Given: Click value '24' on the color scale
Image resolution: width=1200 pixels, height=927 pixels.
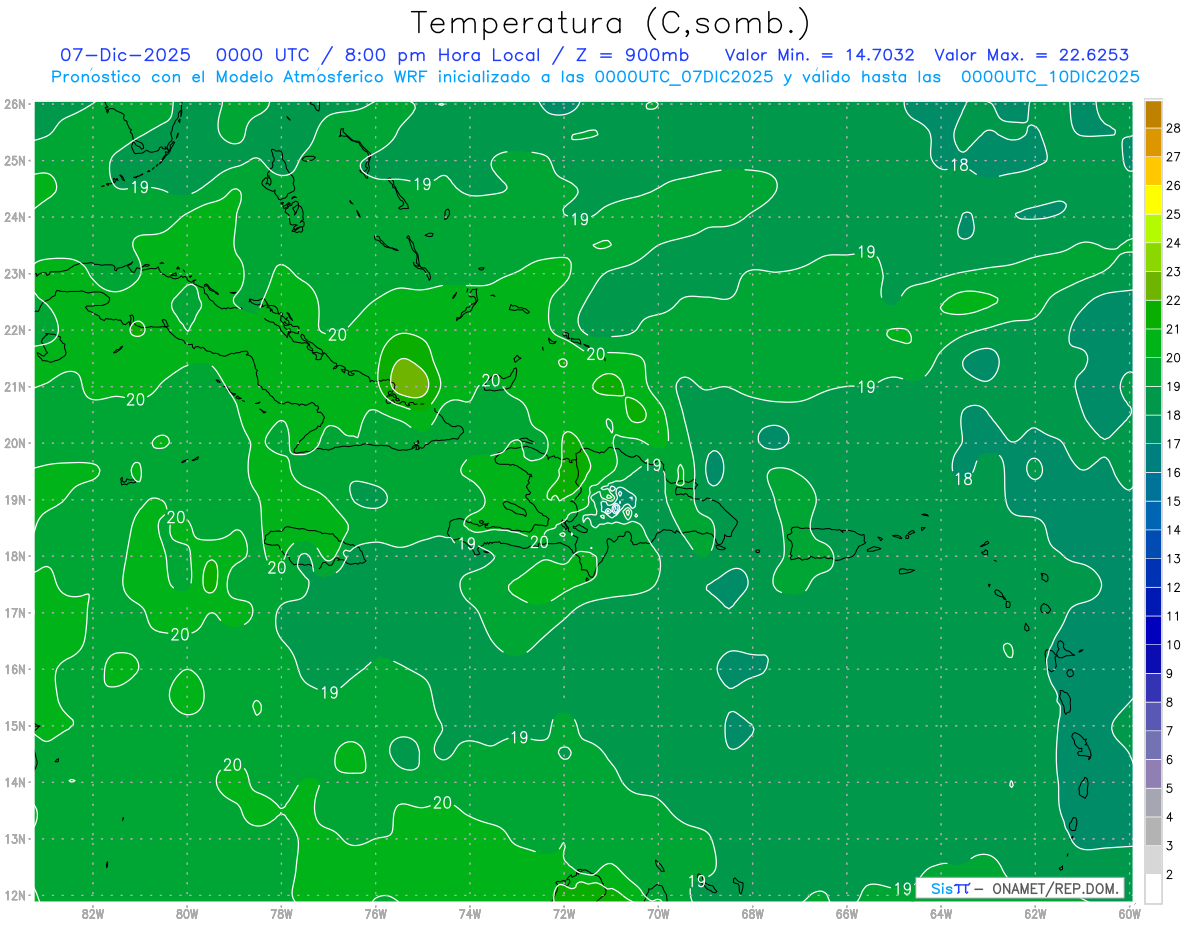Looking at the screenshot, I should click(1173, 243).
